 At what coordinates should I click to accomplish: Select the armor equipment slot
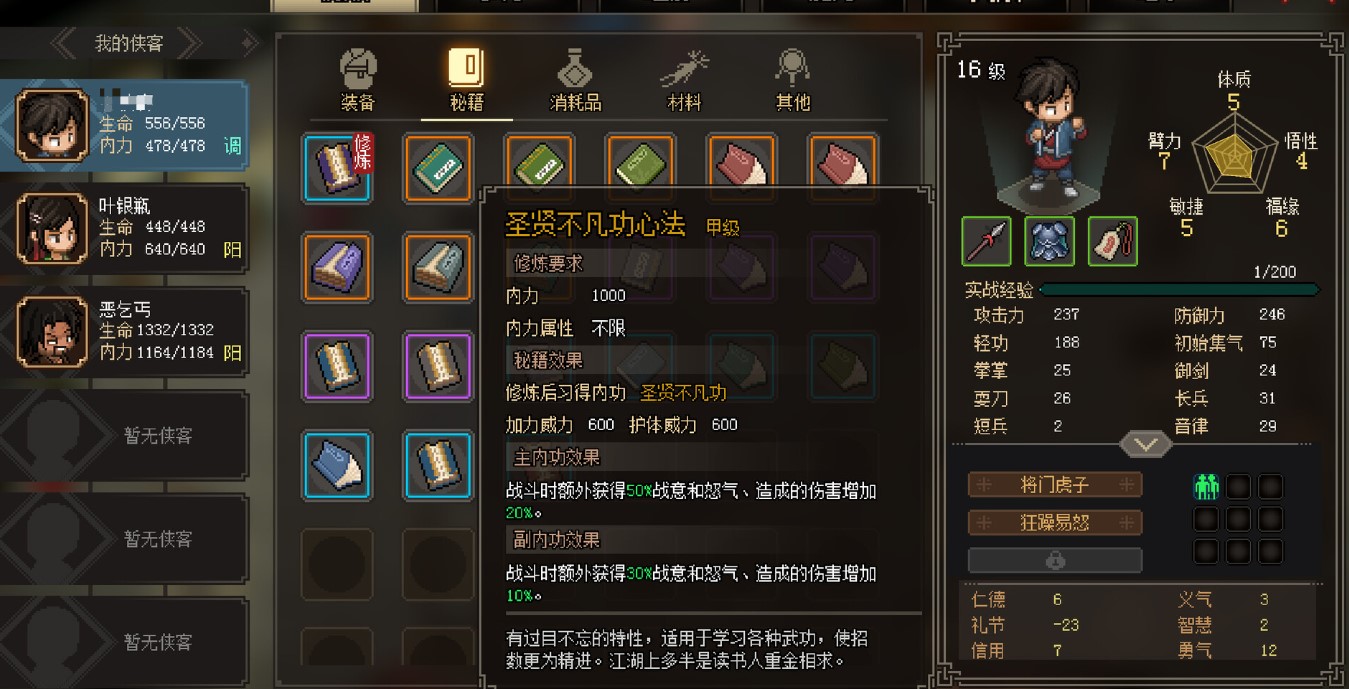click(1049, 241)
